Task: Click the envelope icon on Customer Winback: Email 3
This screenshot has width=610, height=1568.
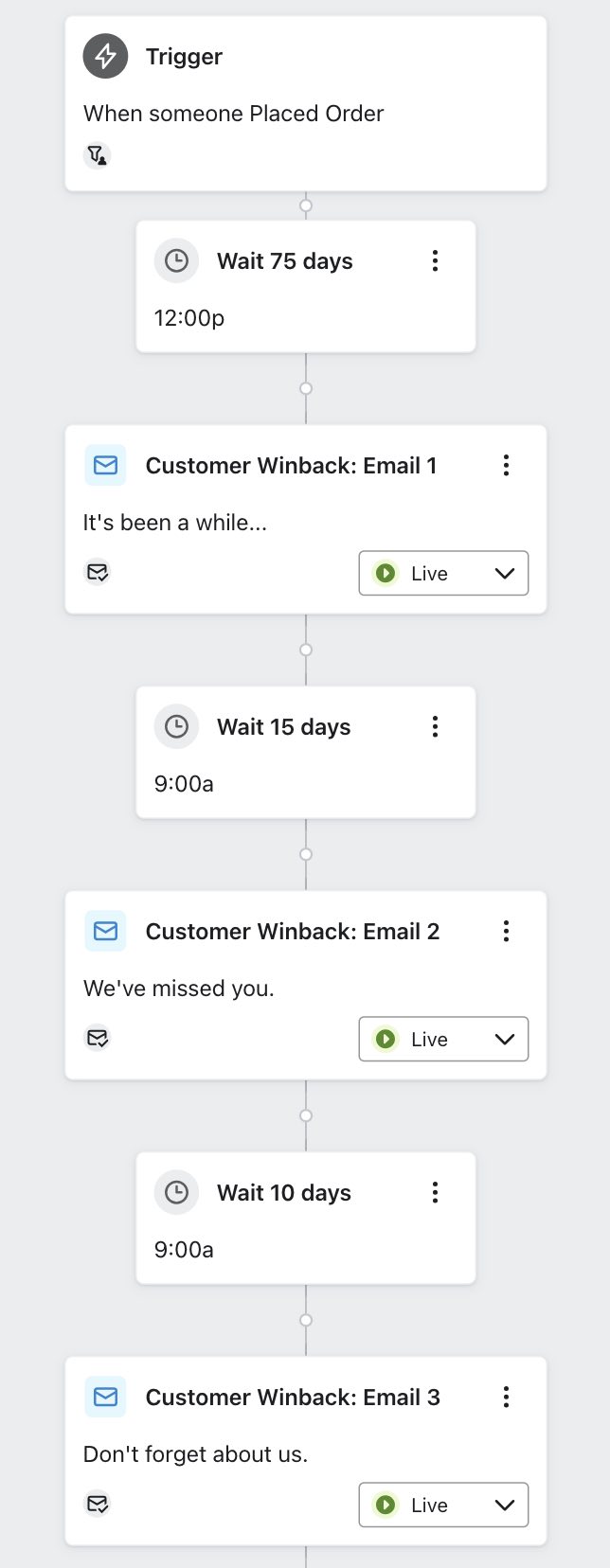Action: (105, 1397)
